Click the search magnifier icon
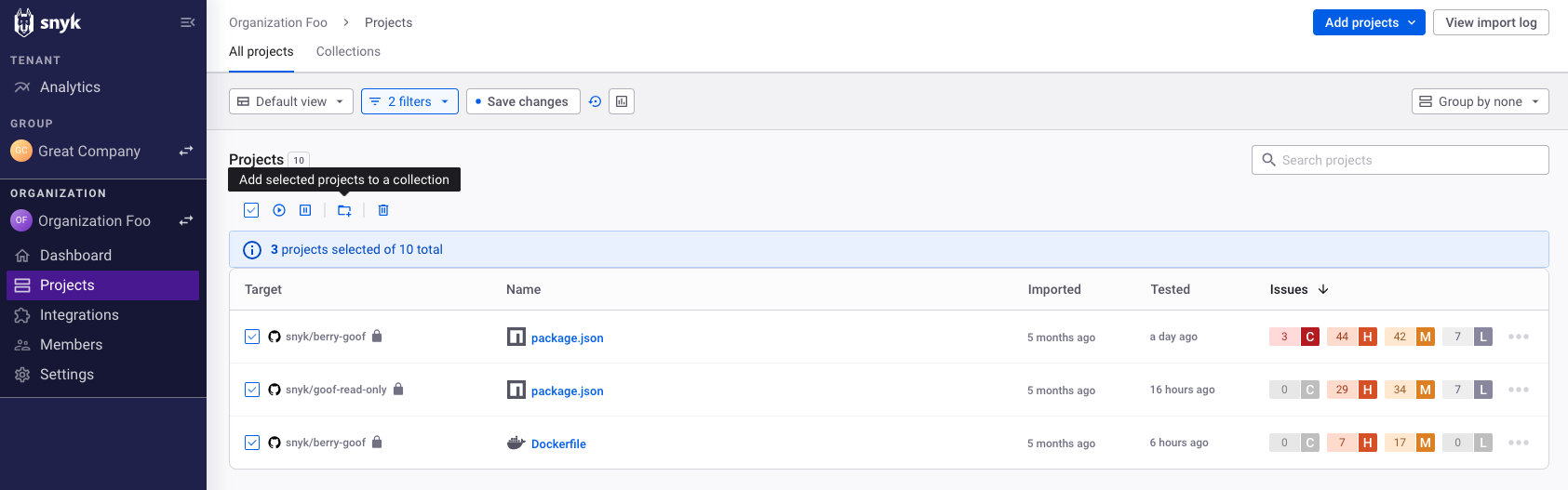 (1268, 160)
